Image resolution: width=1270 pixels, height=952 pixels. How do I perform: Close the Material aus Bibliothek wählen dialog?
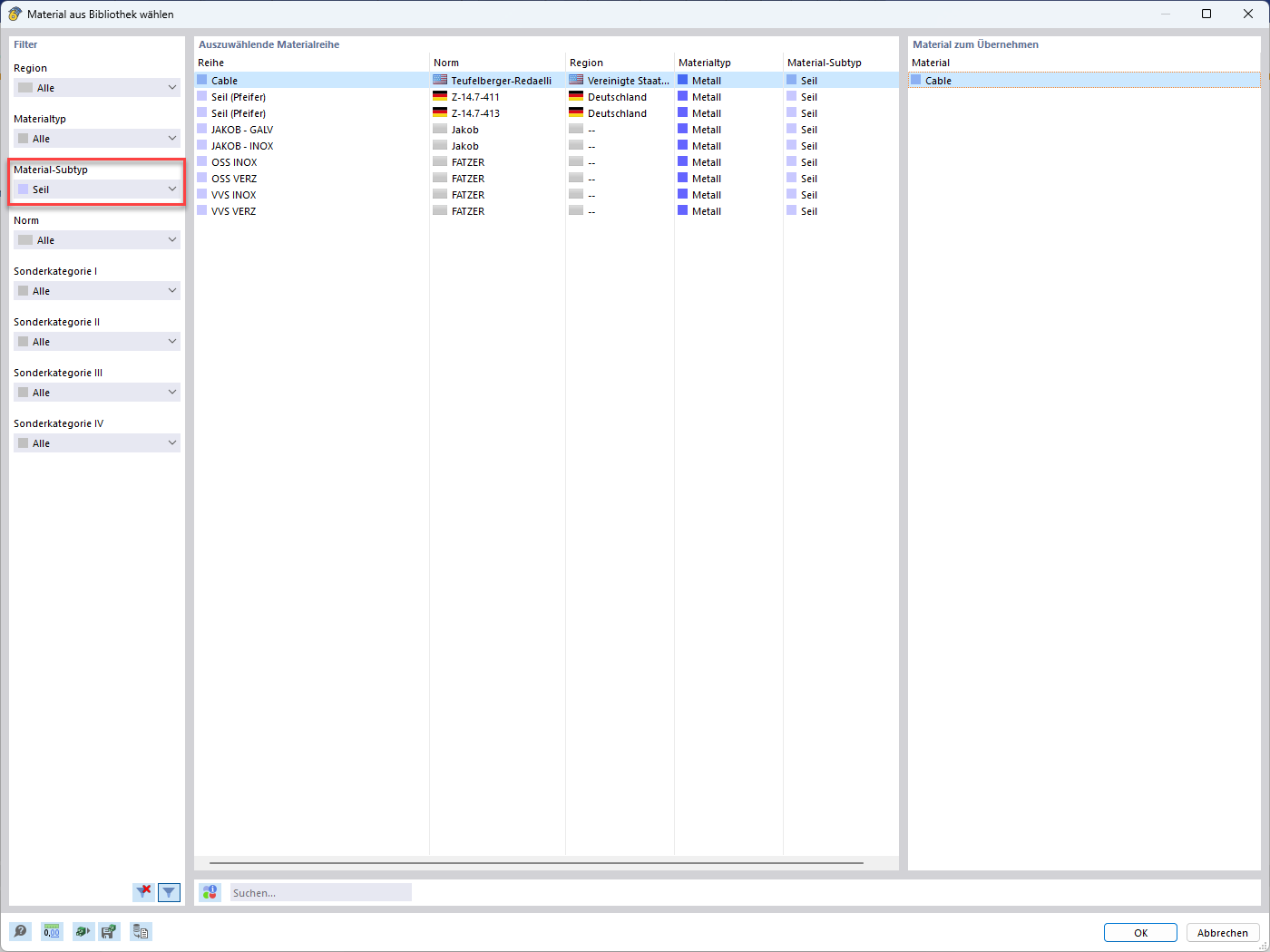click(1248, 14)
